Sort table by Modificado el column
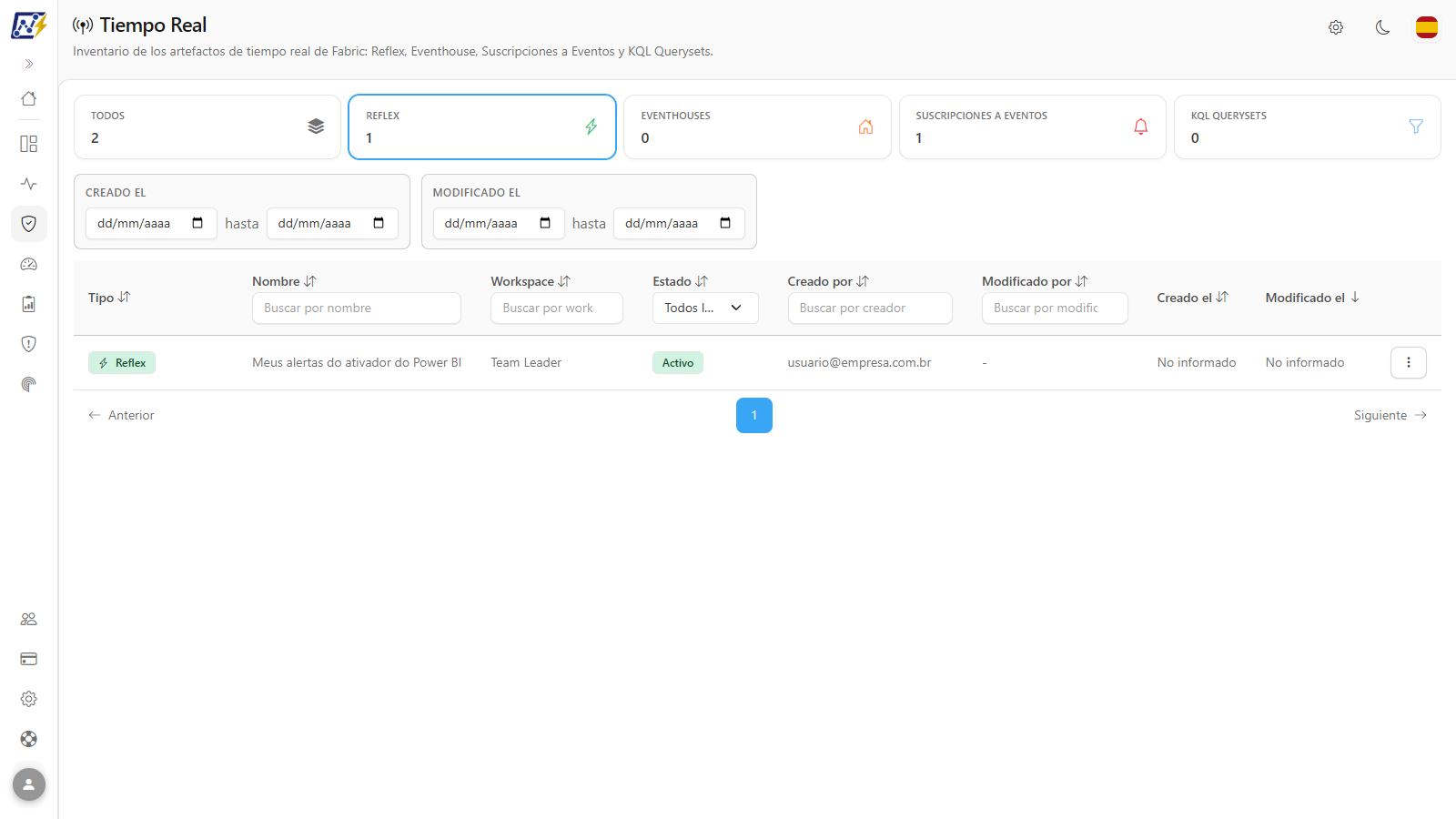The width and height of the screenshot is (1456, 819). [x=1312, y=298]
